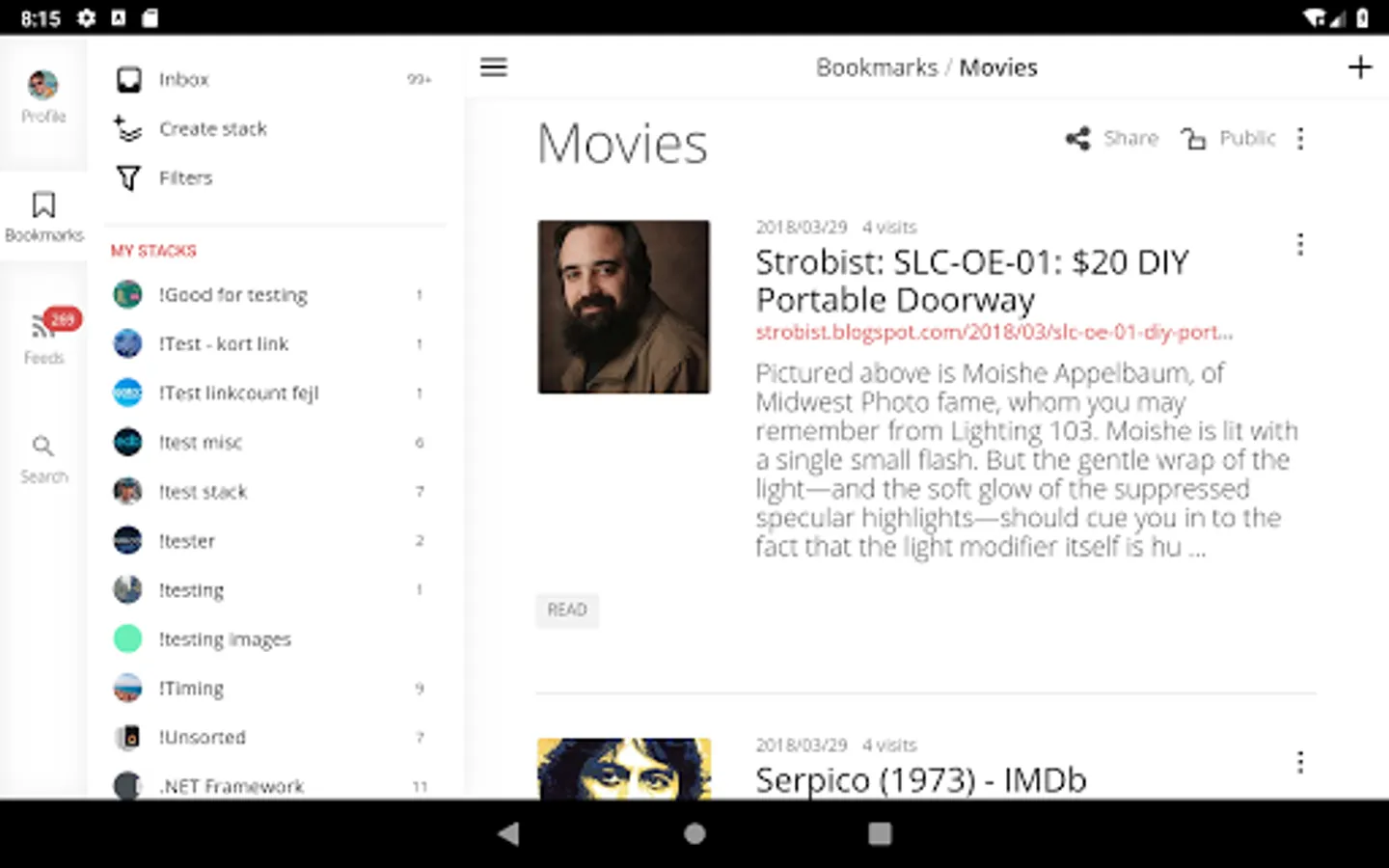Add a new bookmark with plus icon

pos(1359,68)
